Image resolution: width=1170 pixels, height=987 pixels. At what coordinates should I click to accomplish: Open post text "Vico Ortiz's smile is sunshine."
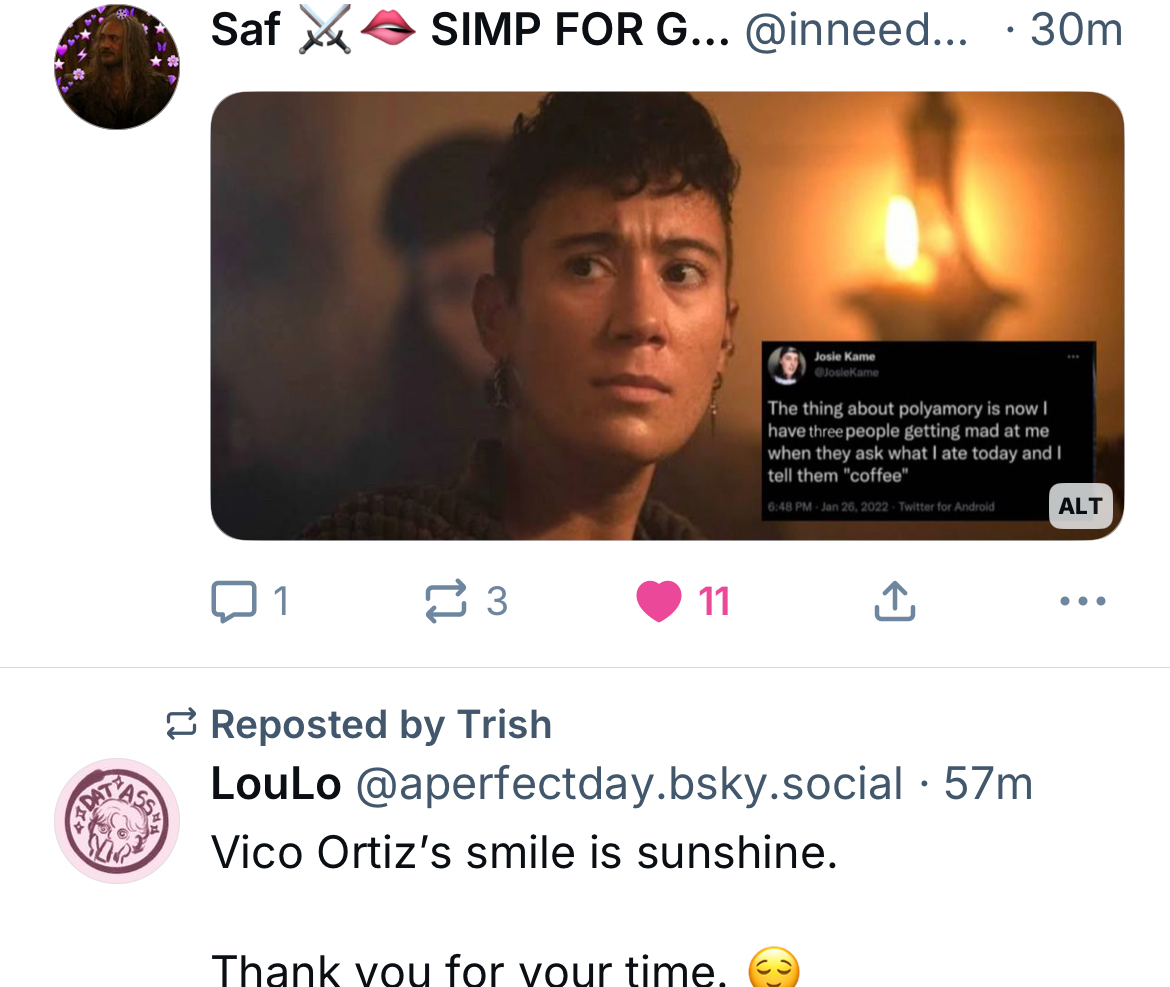click(524, 853)
